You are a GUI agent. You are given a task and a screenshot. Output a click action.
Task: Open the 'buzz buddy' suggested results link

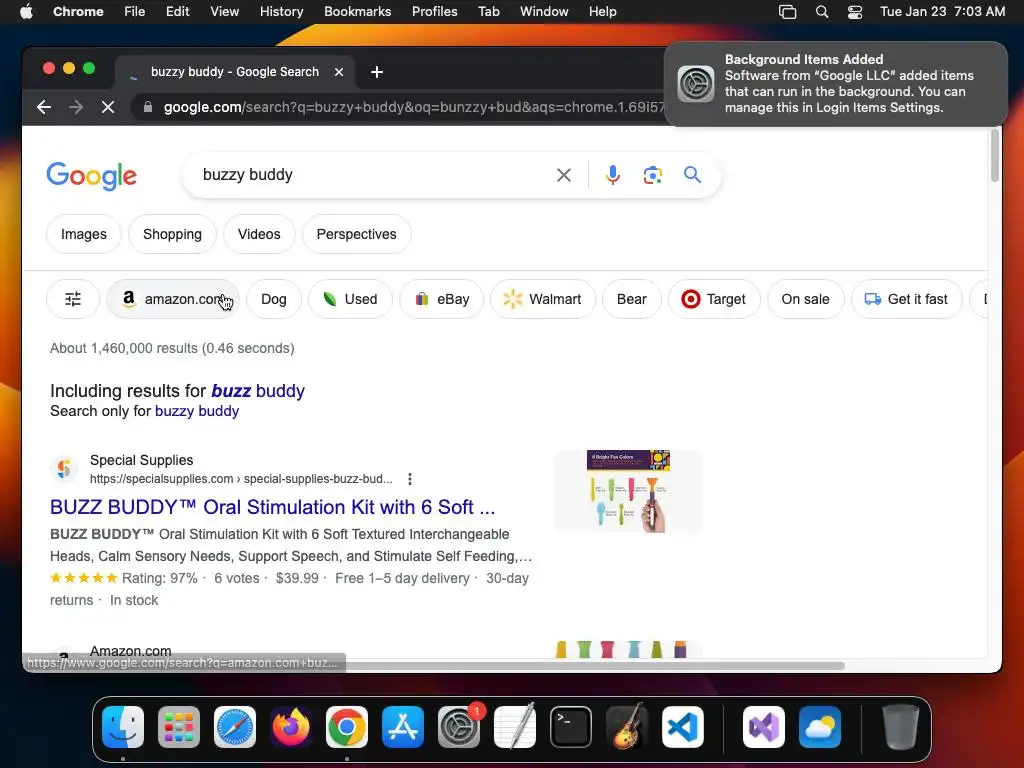coord(258,391)
